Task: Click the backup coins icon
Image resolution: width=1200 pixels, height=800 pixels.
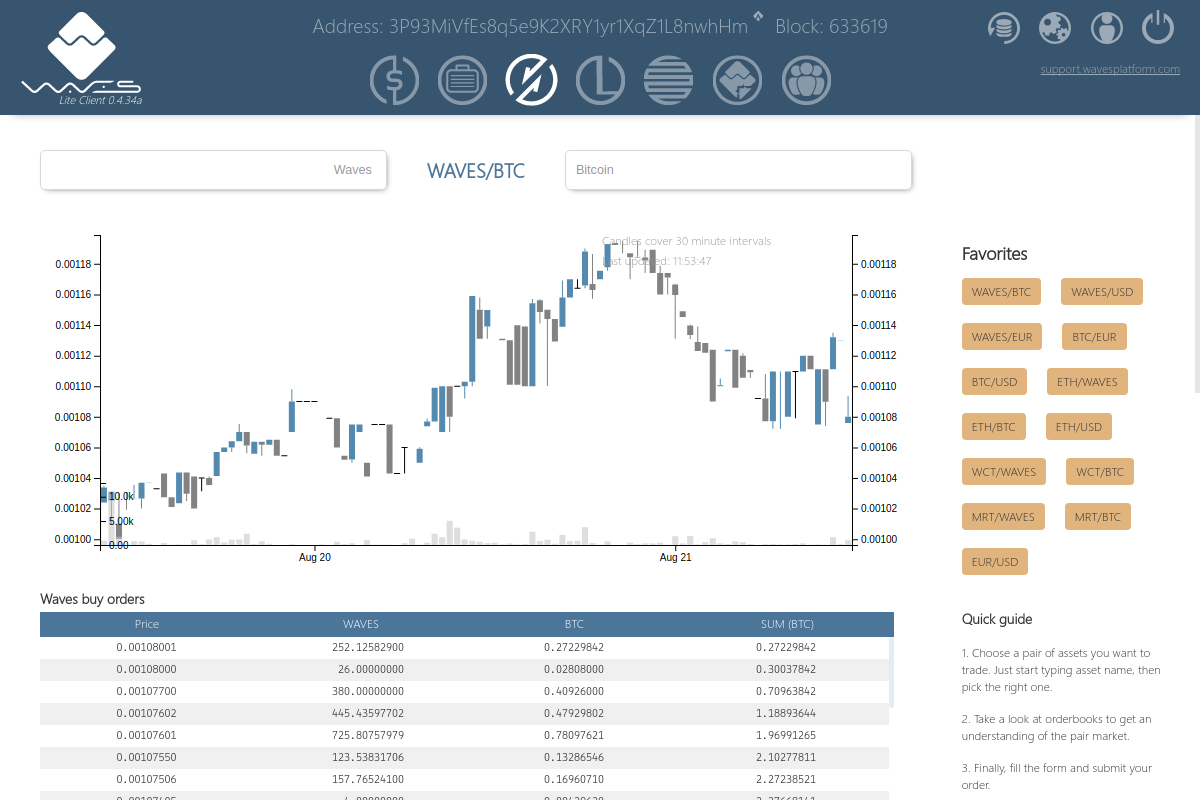Action: coord(1003,27)
